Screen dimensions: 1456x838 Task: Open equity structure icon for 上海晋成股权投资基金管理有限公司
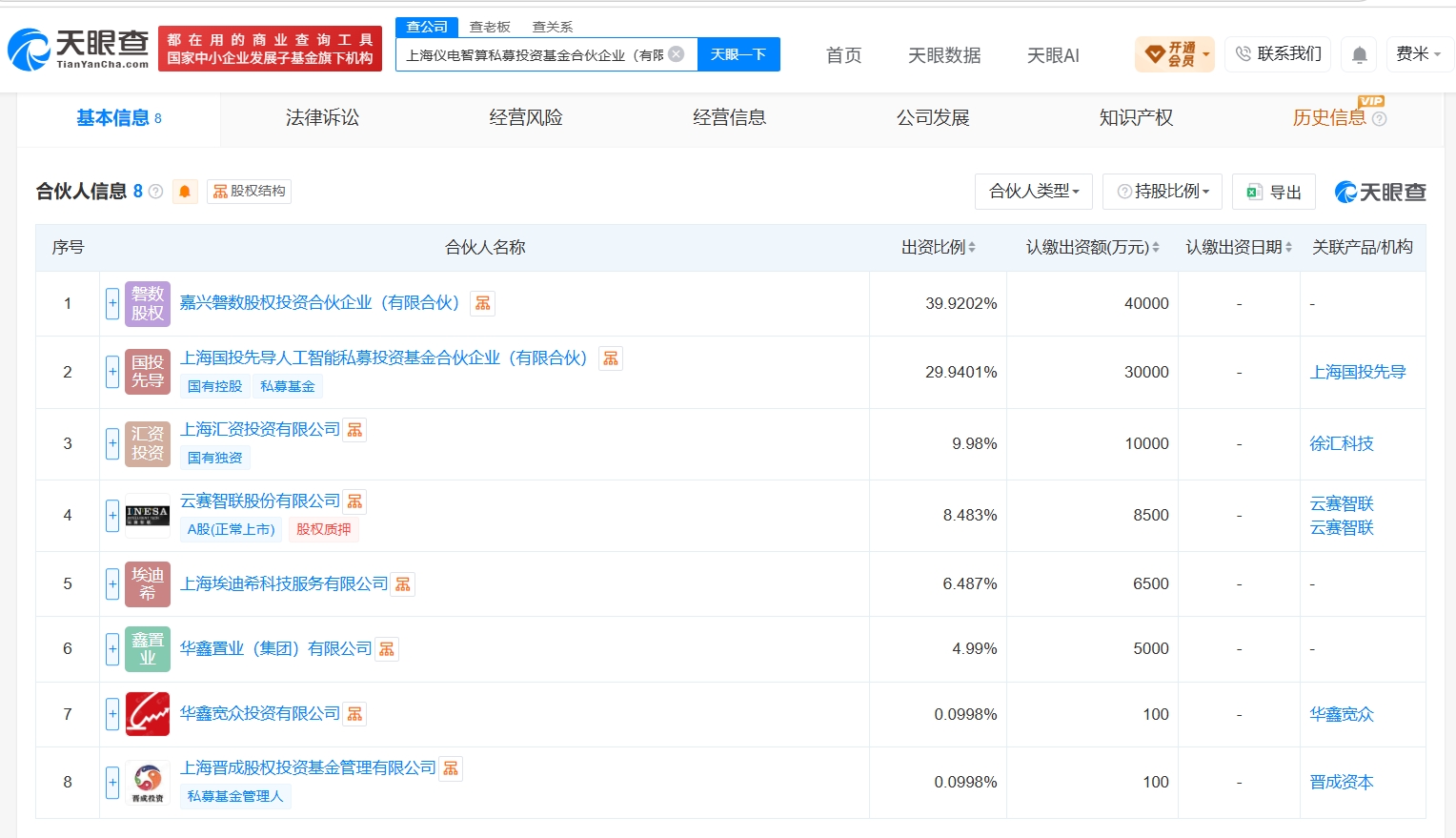451,768
